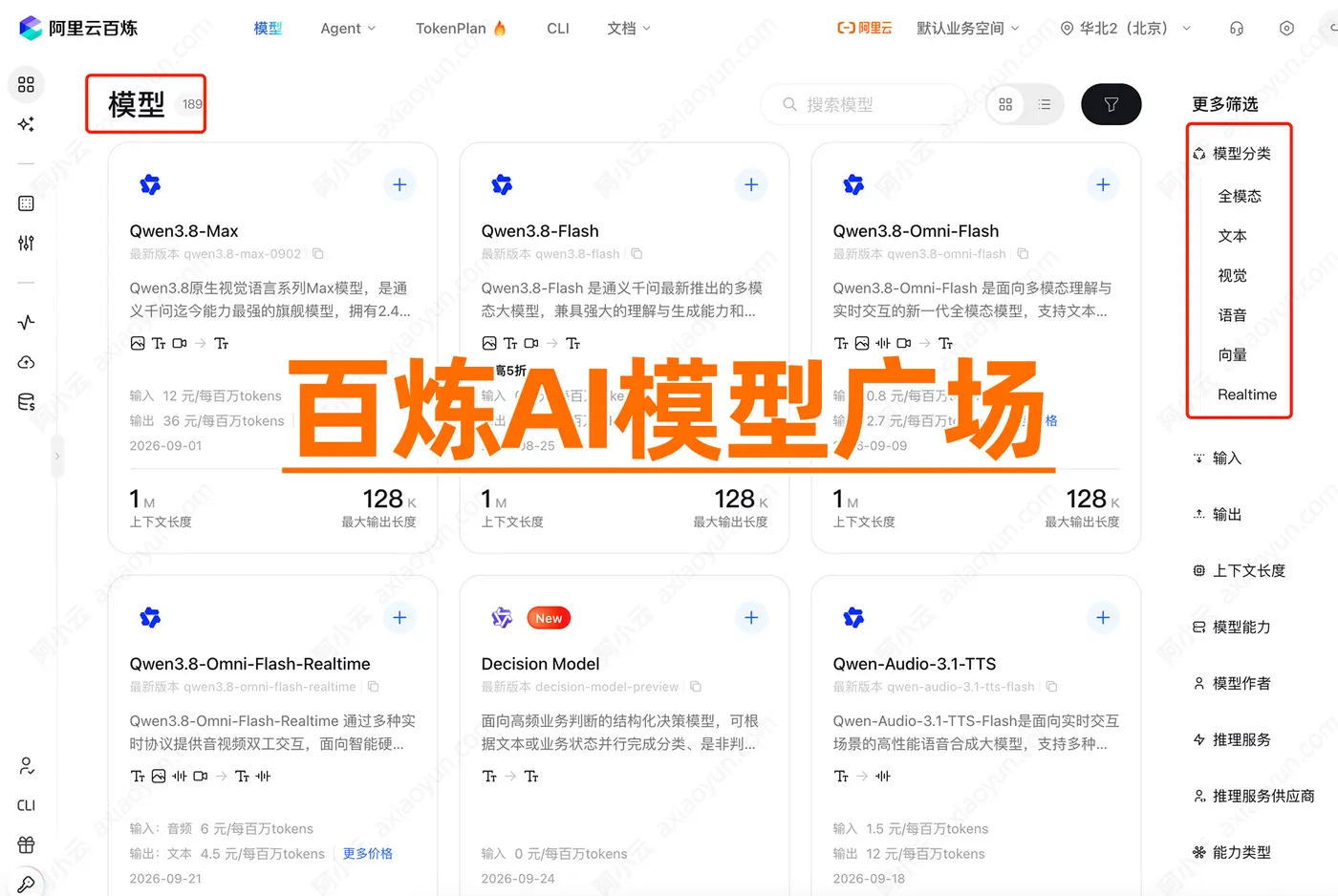Click the 更多价格 link

point(368,854)
